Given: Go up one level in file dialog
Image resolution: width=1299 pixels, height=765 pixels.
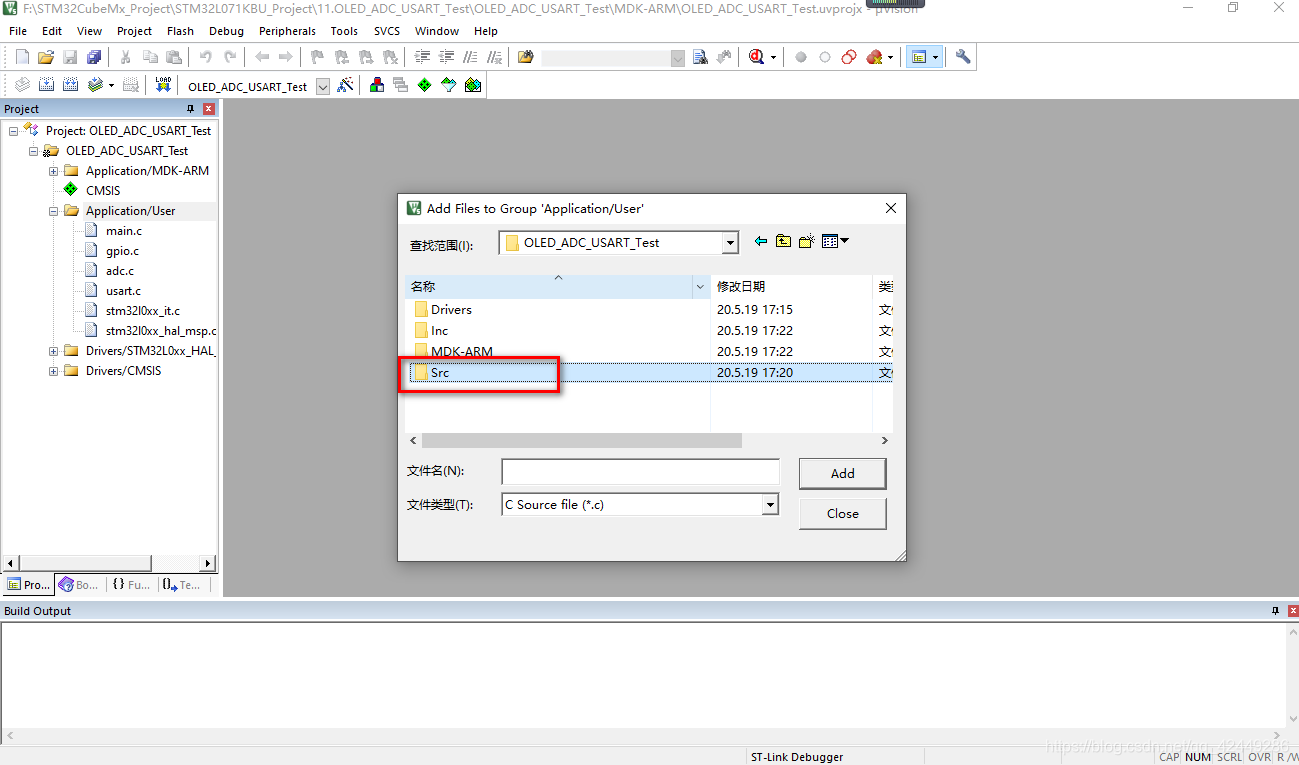Looking at the screenshot, I should point(783,241).
